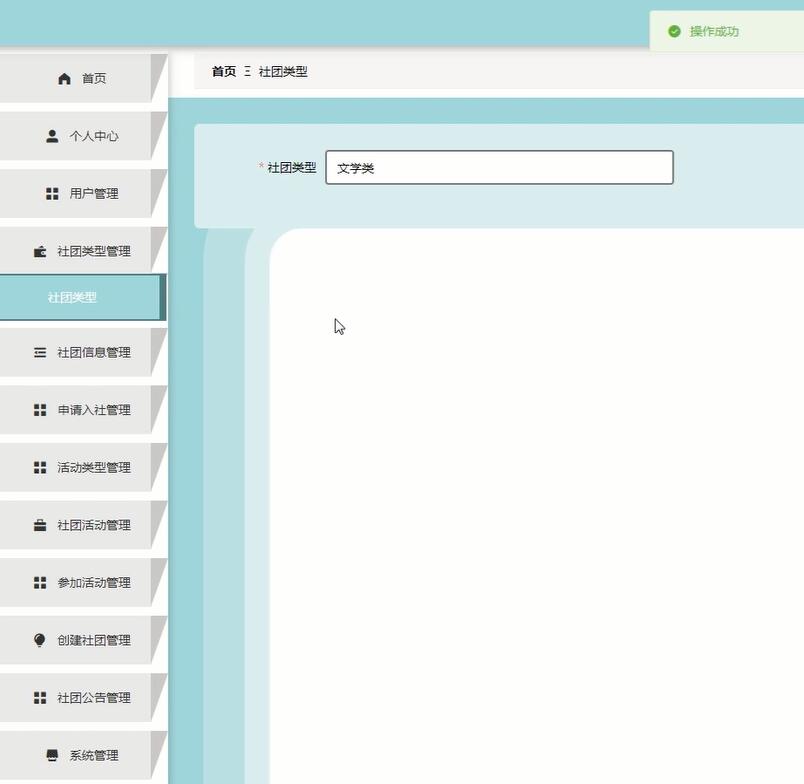Select the person icon for 个人中心

tap(50, 136)
